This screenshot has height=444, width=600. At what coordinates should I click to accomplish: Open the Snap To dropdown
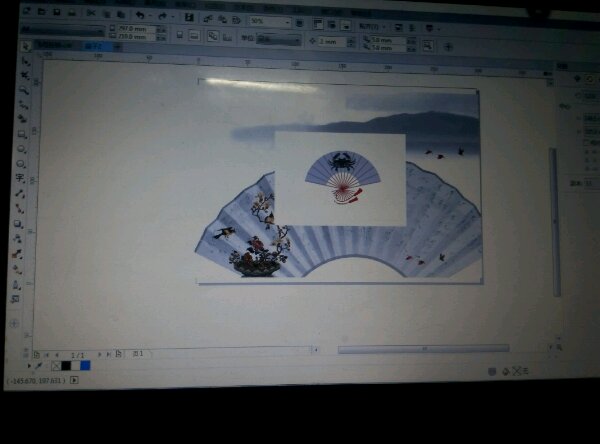[x=371, y=26]
